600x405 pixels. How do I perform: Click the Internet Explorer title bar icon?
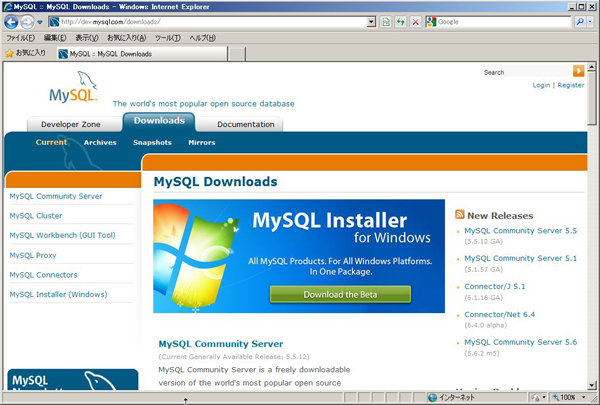[8, 7]
